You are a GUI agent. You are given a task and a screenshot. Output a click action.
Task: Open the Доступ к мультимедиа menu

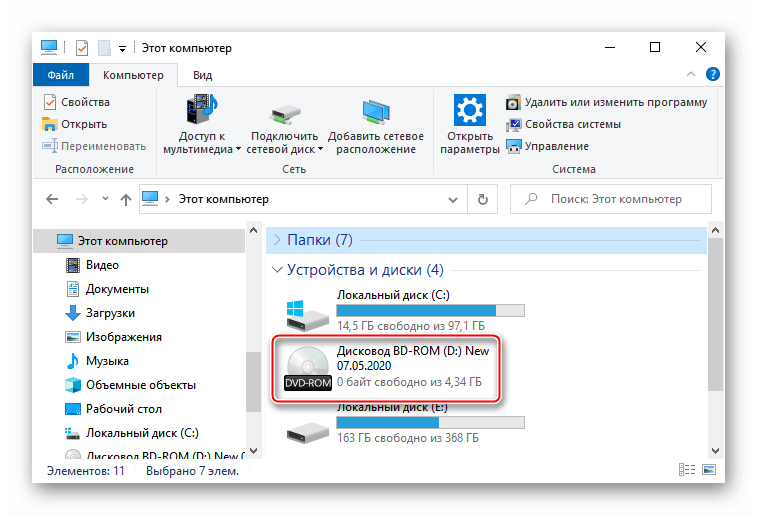[x=202, y=125]
